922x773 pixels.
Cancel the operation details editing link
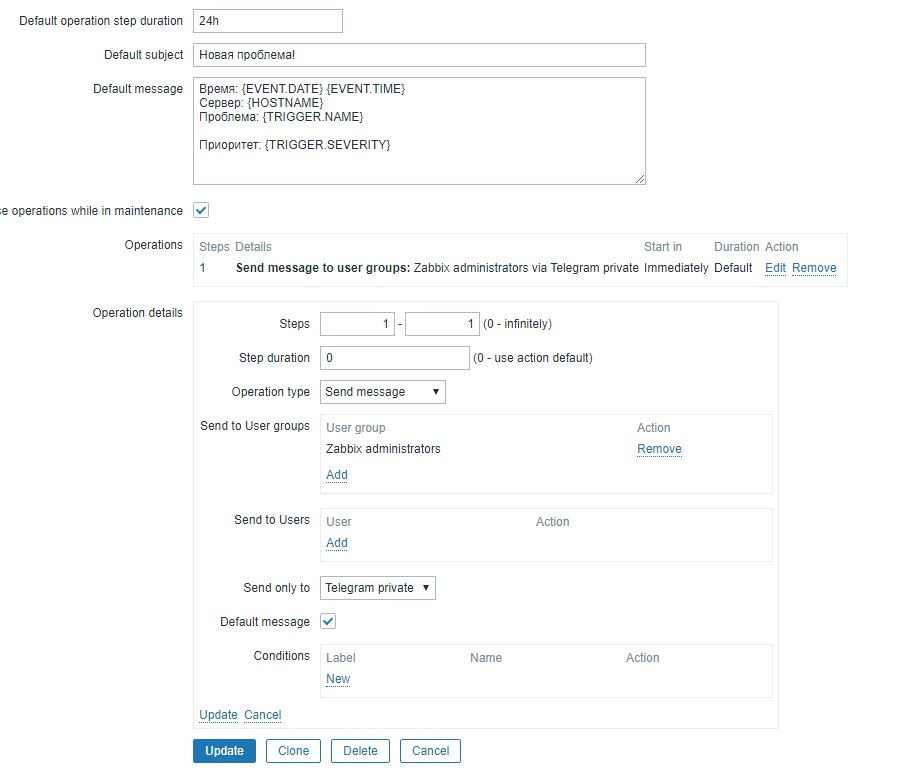(263, 715)
